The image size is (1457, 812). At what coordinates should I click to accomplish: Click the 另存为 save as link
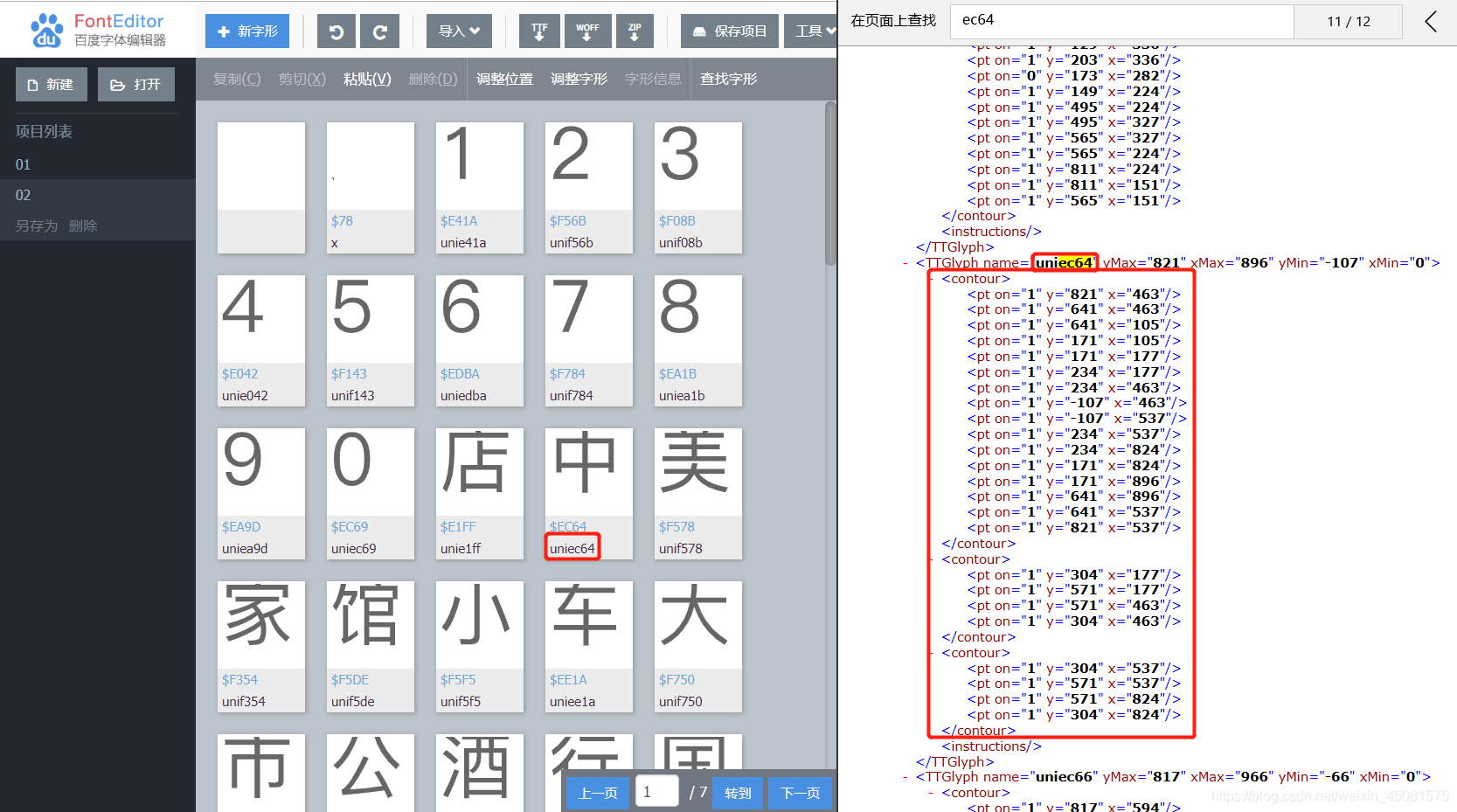click(37, 226)
